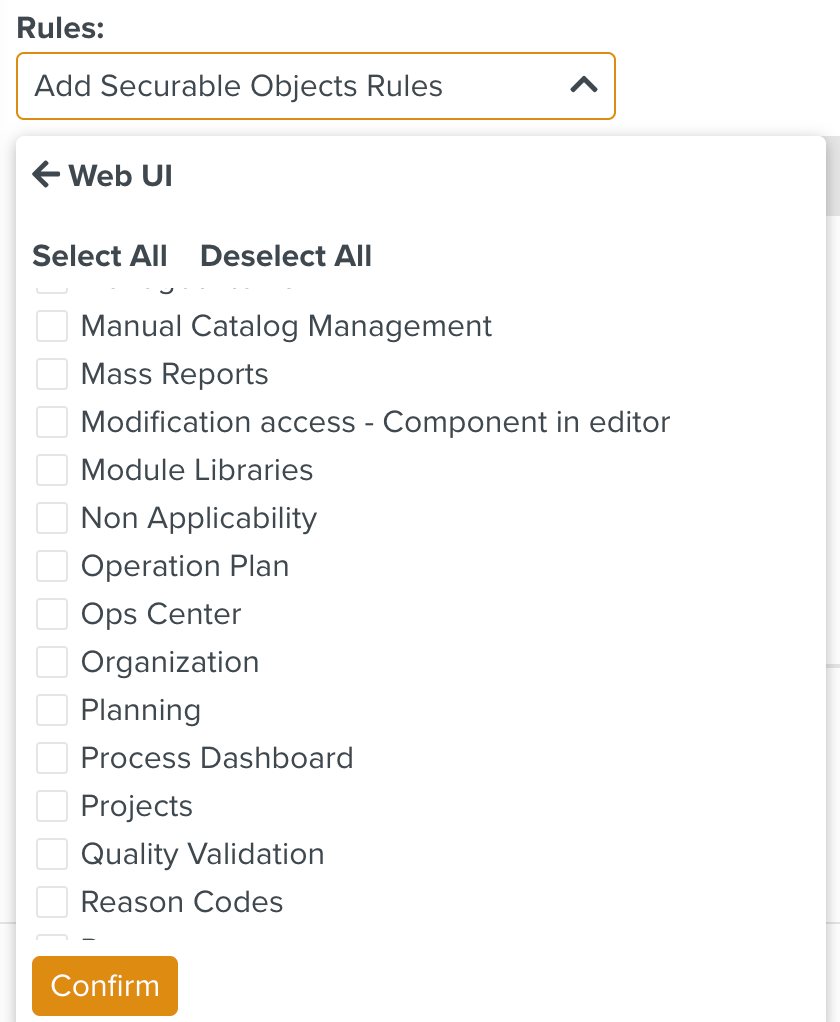Image resolution: width=840 pixels, height=1022 pixels.
Task: Check the Projects checkbox
Action: (x=52, y=806)
